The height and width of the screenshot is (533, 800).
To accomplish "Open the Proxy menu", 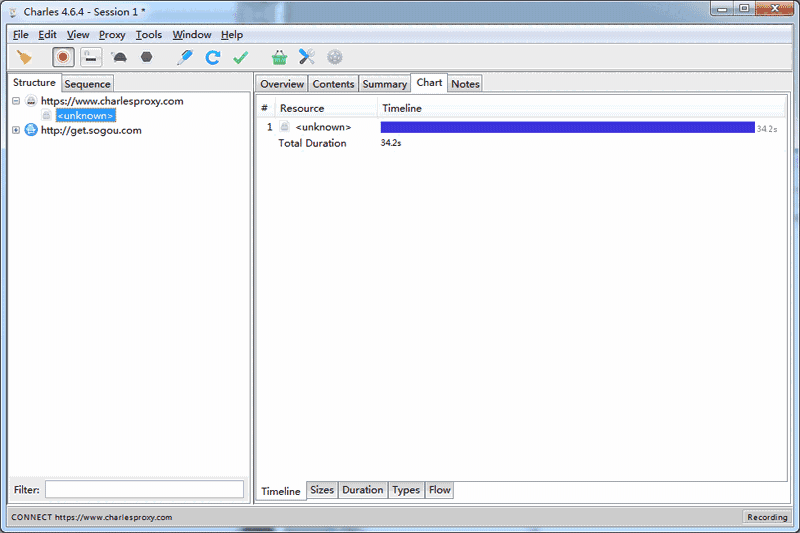I will click(112, 35).
